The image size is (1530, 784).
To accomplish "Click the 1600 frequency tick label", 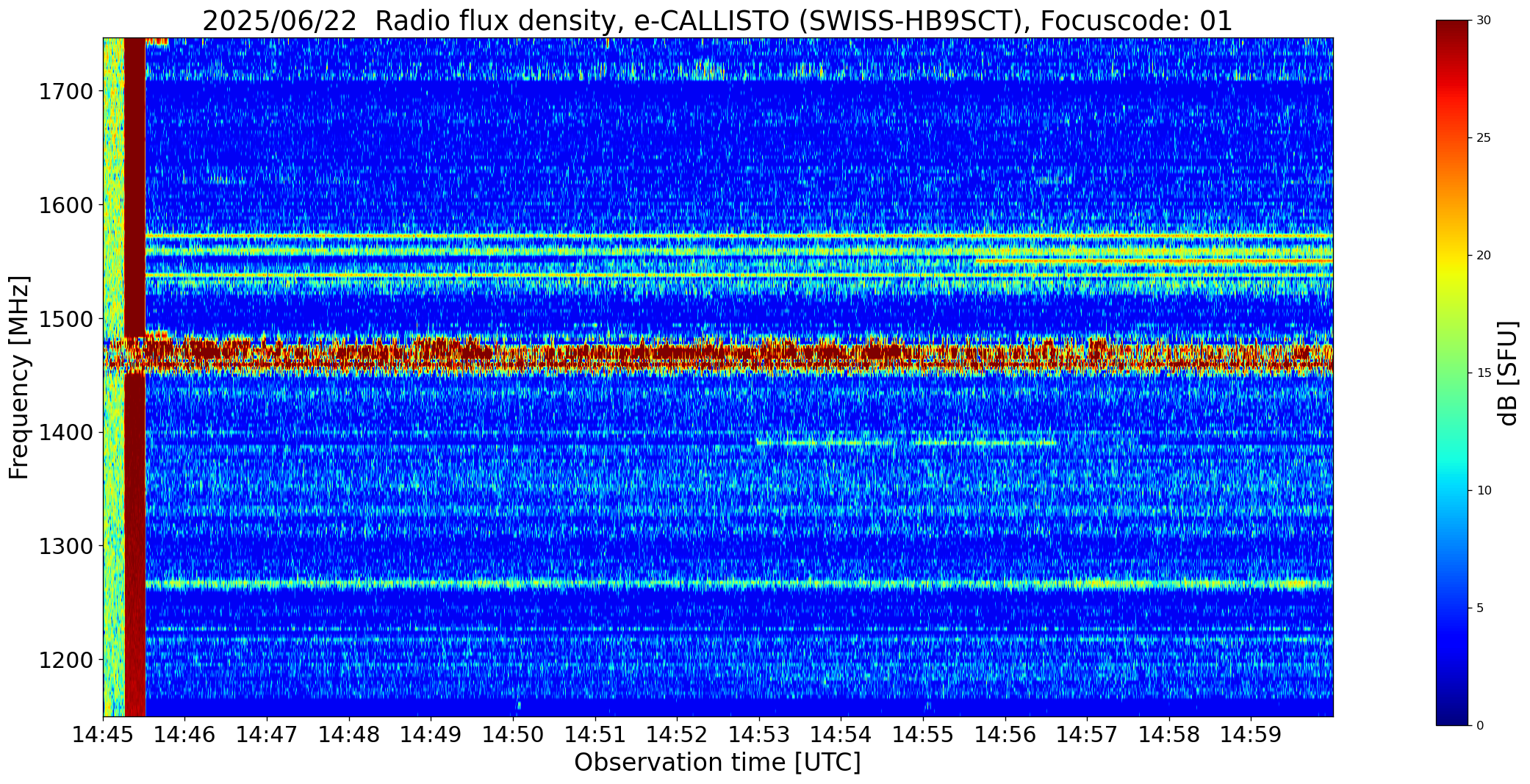I will 65,205.
